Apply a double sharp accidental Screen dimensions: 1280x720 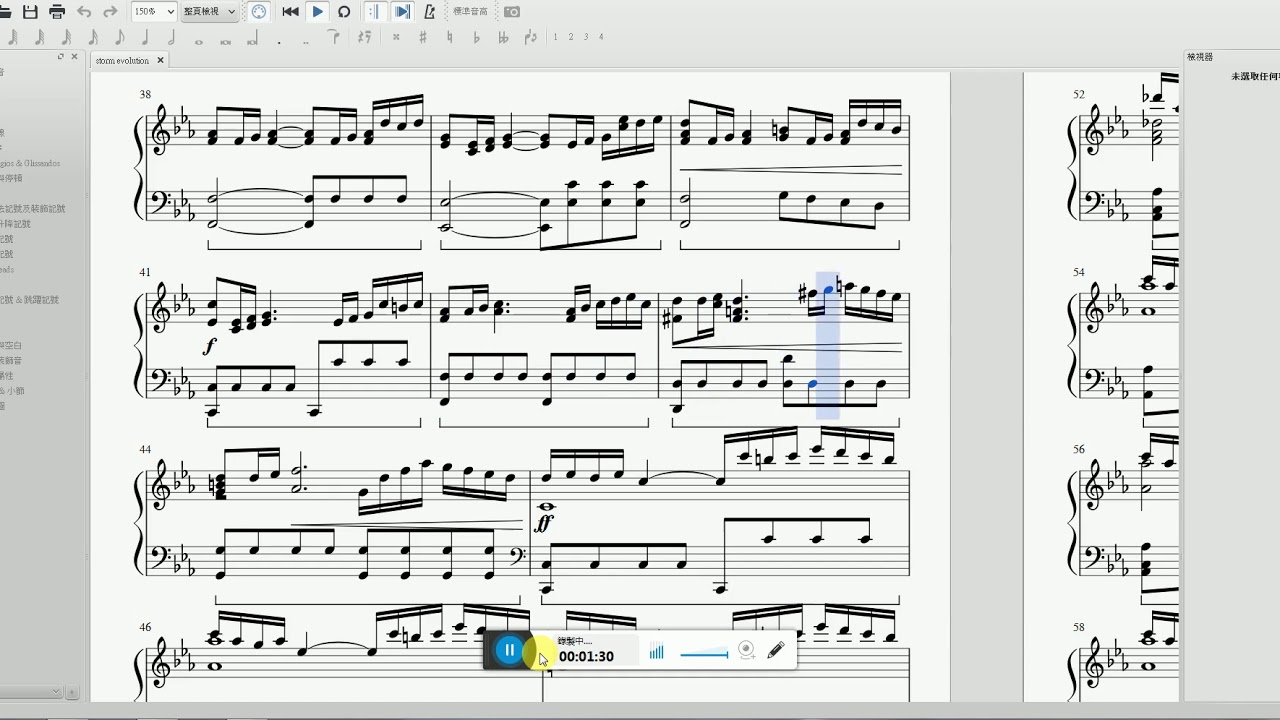[x=396, y=38]
